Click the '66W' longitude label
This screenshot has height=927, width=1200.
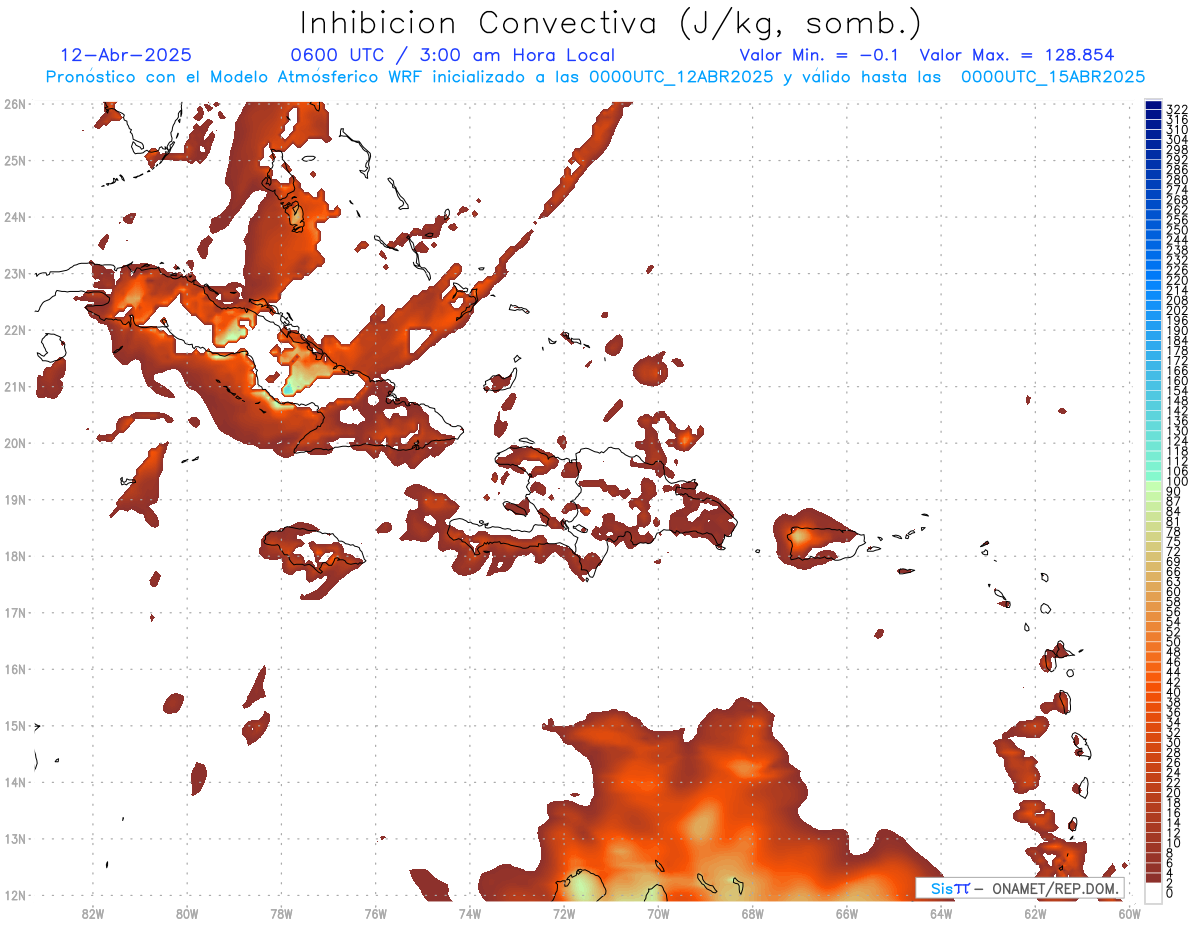pos(847,913)
